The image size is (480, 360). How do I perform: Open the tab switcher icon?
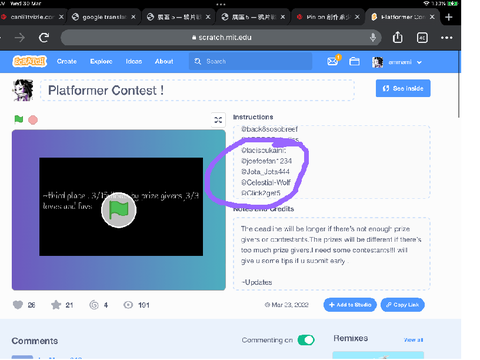422,38
